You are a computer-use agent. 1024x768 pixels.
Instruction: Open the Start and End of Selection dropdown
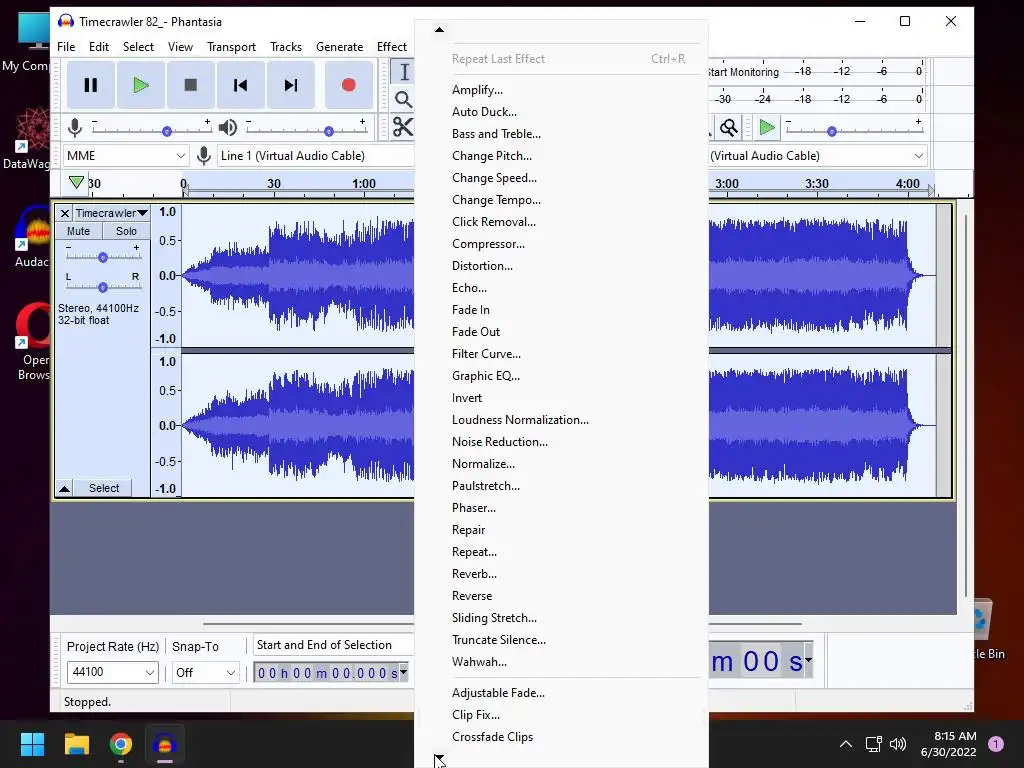(333, 645)
